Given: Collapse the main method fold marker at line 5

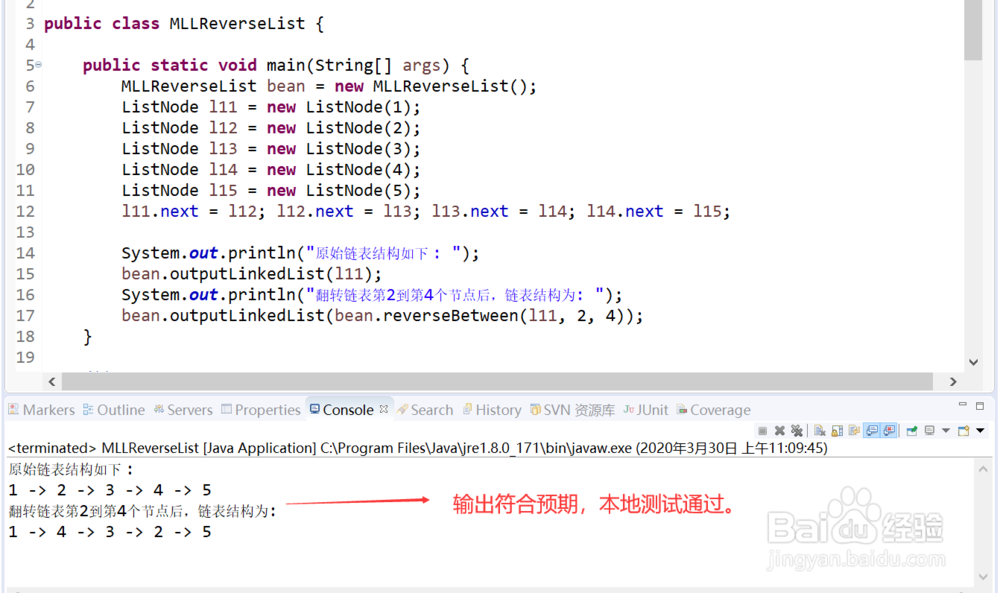Looking at the screenshot, I should [x=38, y=64].
